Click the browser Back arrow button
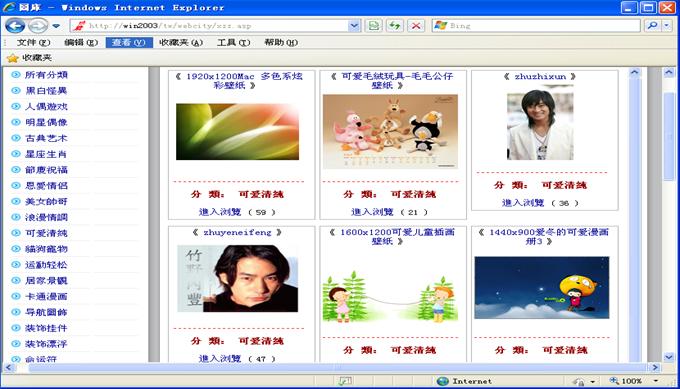The height and width of the screenshot is (389, 680). coord(15,26)
